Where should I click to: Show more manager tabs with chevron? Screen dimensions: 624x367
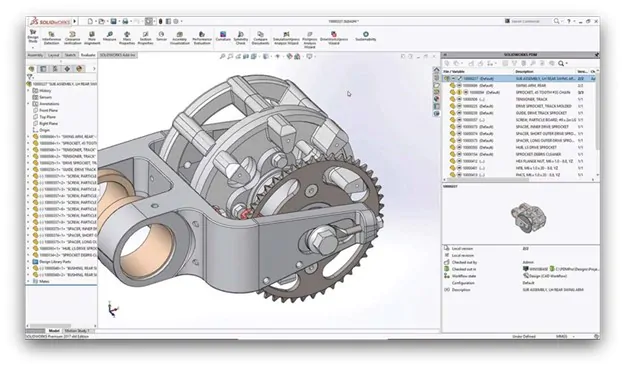[94, 69]
